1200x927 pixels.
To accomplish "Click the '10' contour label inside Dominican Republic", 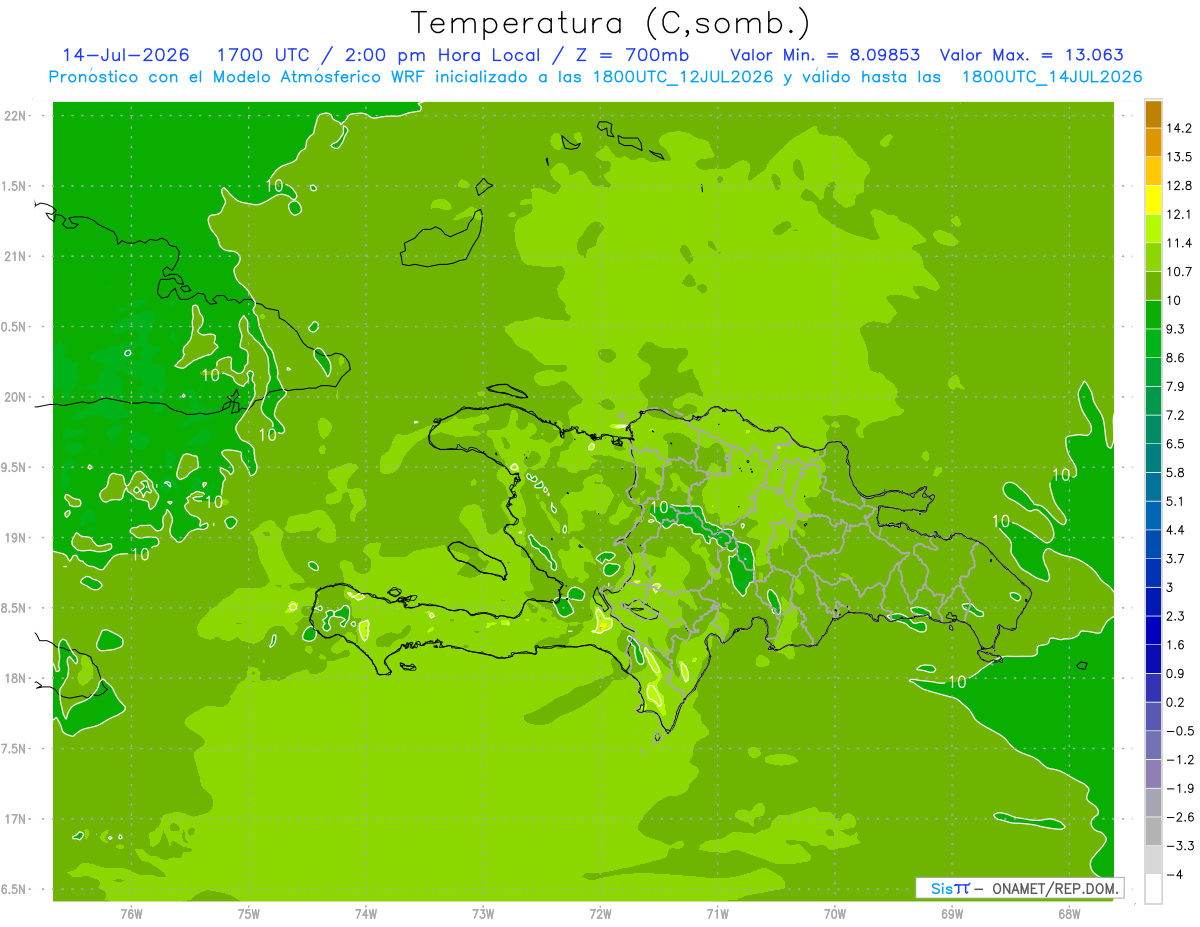I will coord(659,507).
